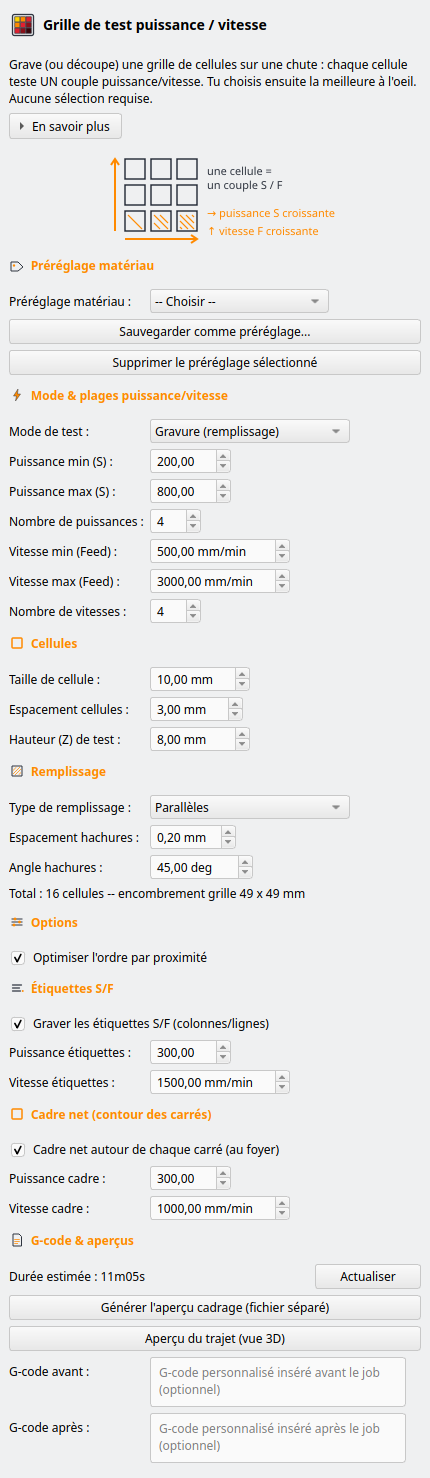Increase Puissance max (S) with up arrow
Image resolution: width=430 pixels, height=1478 pixels.
click(x=223, y=486)
